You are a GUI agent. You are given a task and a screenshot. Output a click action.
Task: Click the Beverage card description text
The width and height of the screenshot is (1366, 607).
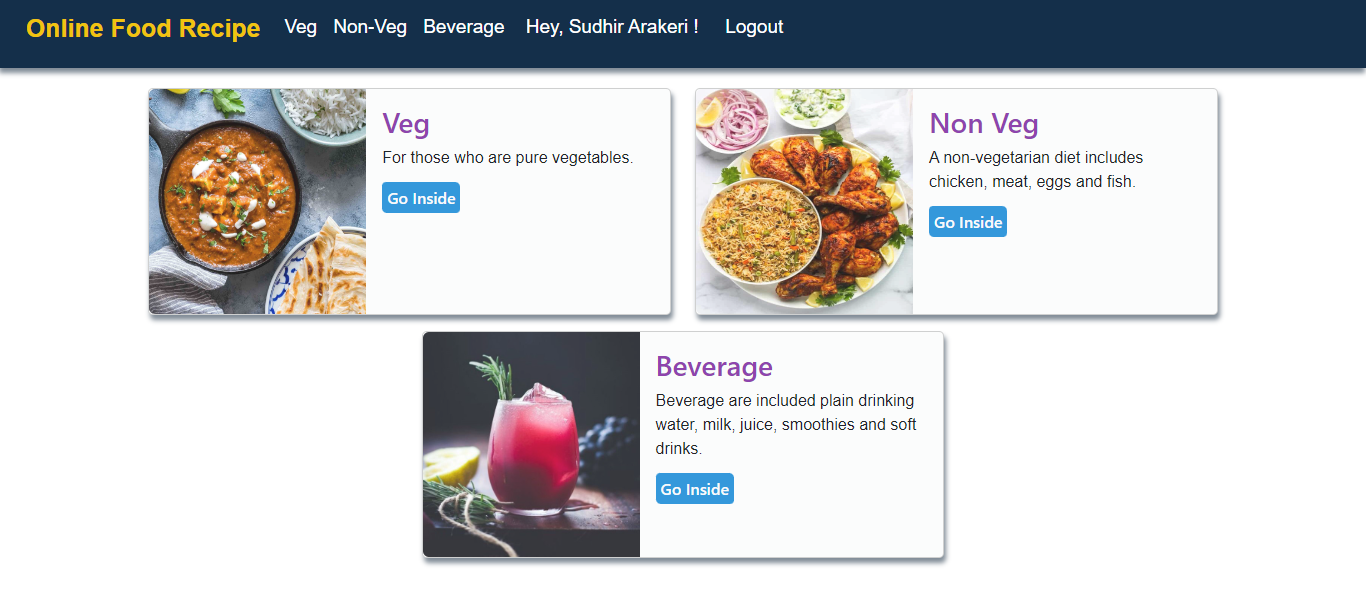[784, 424]
